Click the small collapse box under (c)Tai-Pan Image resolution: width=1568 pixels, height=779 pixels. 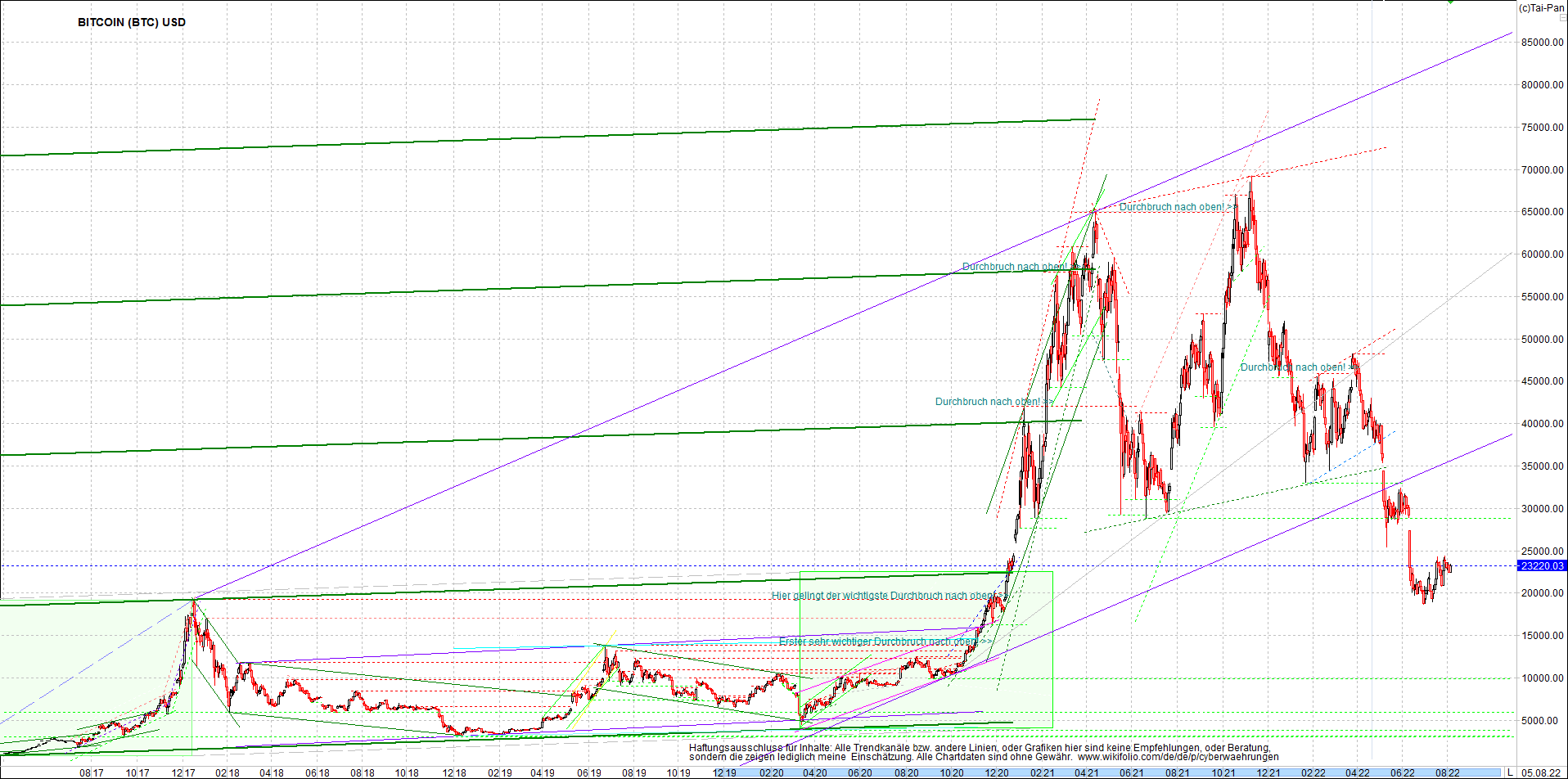pyautogui.click(x=1562, y=17)
